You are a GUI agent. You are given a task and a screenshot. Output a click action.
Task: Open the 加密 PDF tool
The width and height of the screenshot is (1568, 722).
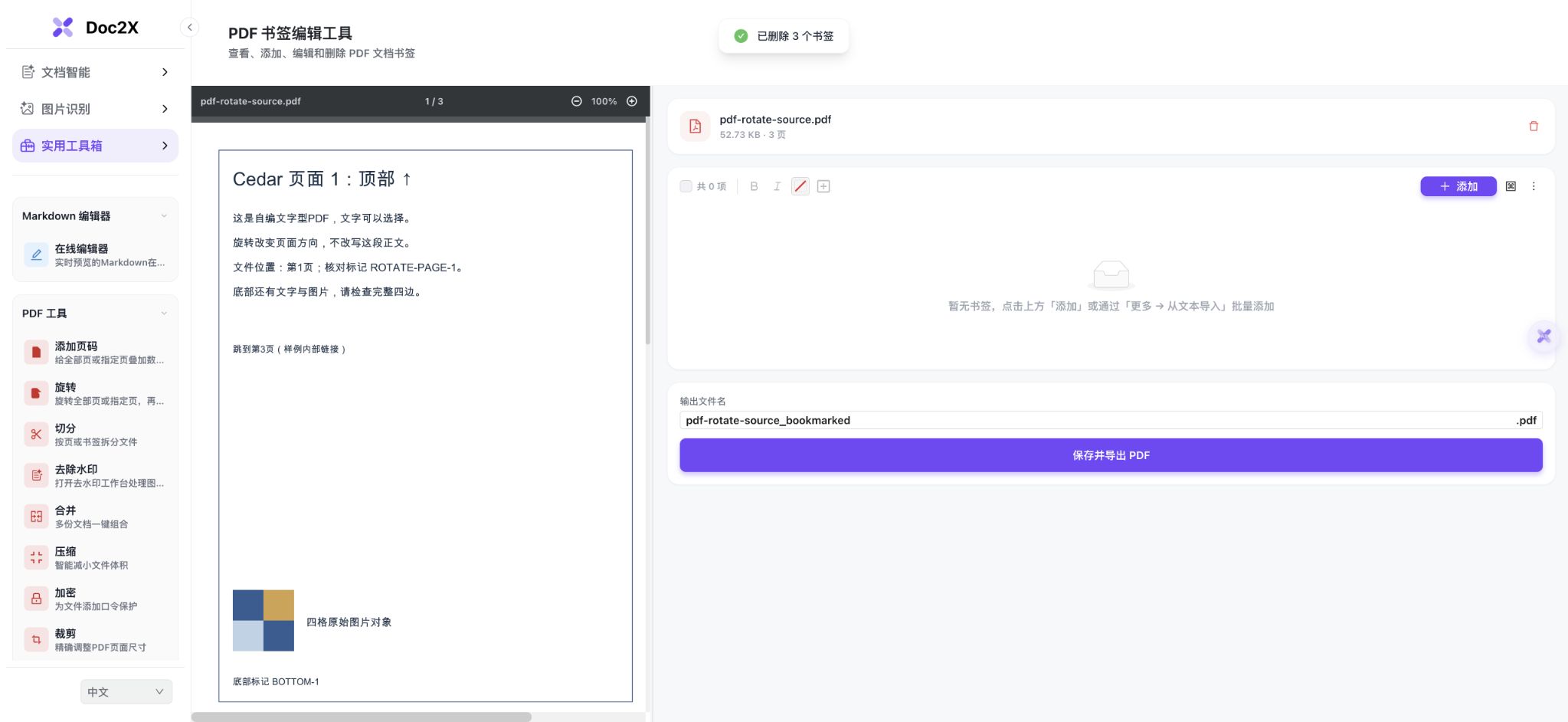tap(96, 599)
